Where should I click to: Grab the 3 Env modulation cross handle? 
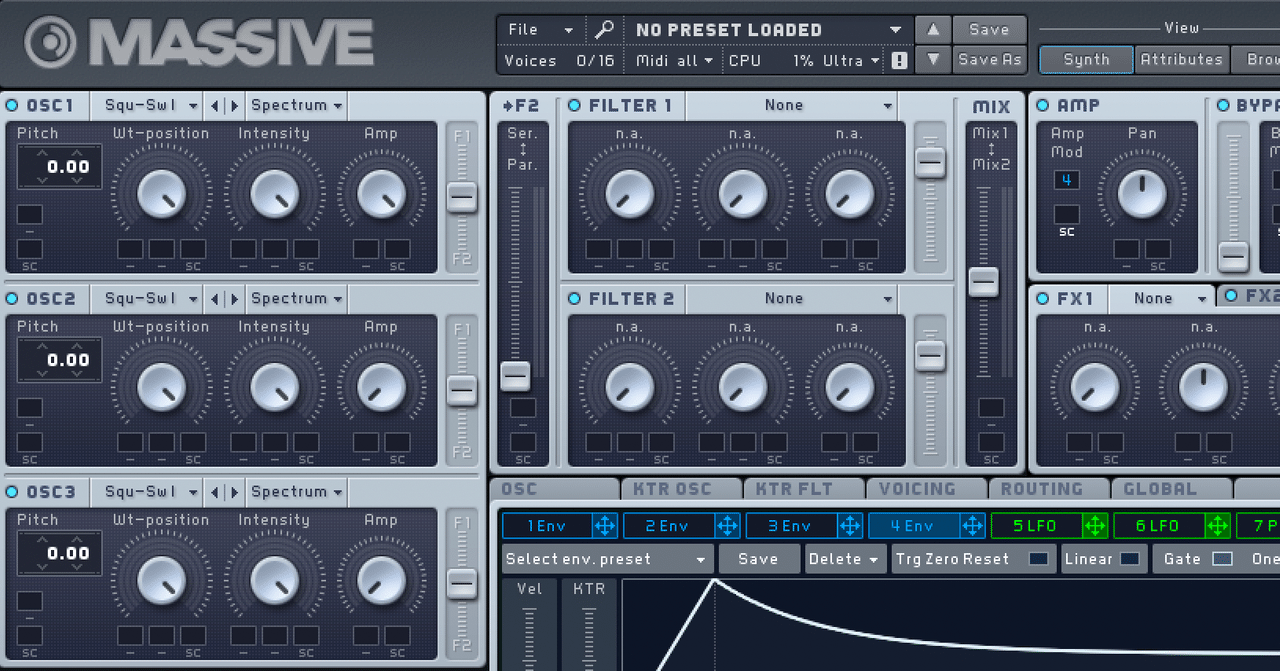[850, 526]
